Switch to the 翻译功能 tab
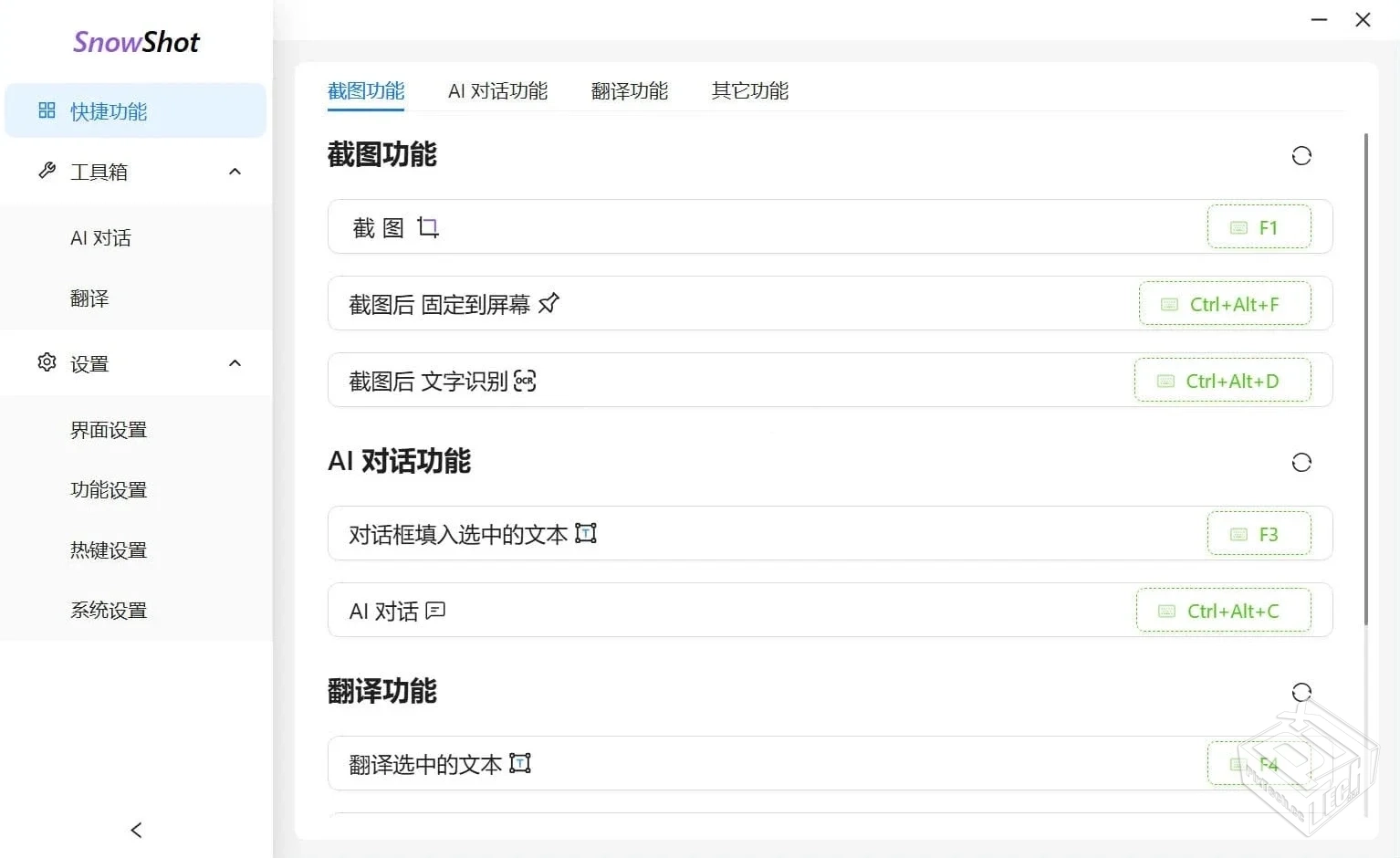The image size is (1400, 858). [629, 90]
